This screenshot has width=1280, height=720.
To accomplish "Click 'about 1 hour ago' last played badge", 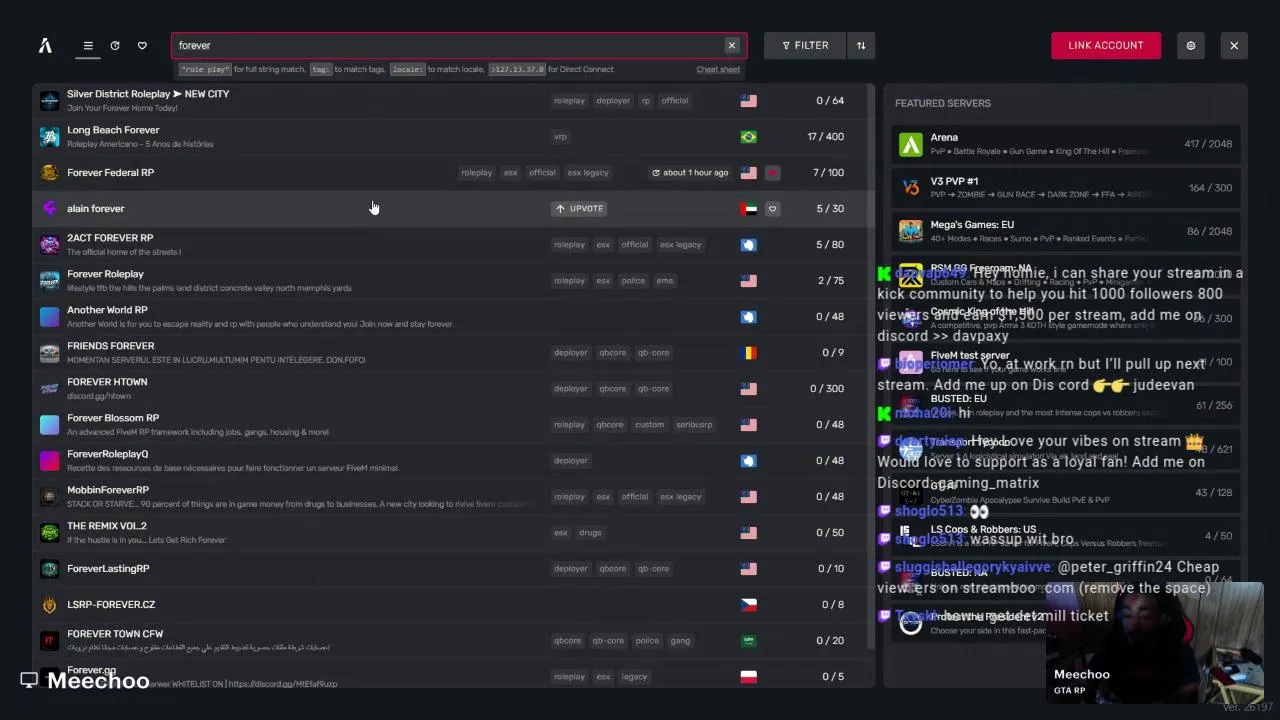I will pyautogui.click(x=690, y=172).
